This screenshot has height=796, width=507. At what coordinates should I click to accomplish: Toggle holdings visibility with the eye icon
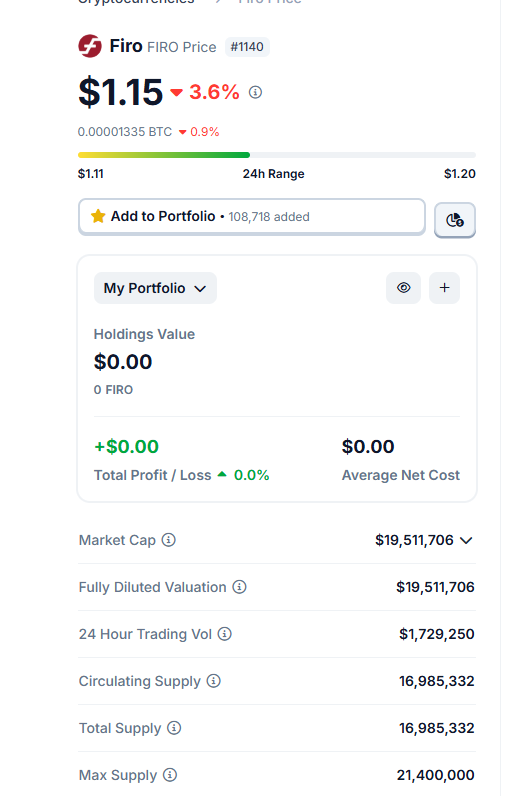[x=403, y=288]
